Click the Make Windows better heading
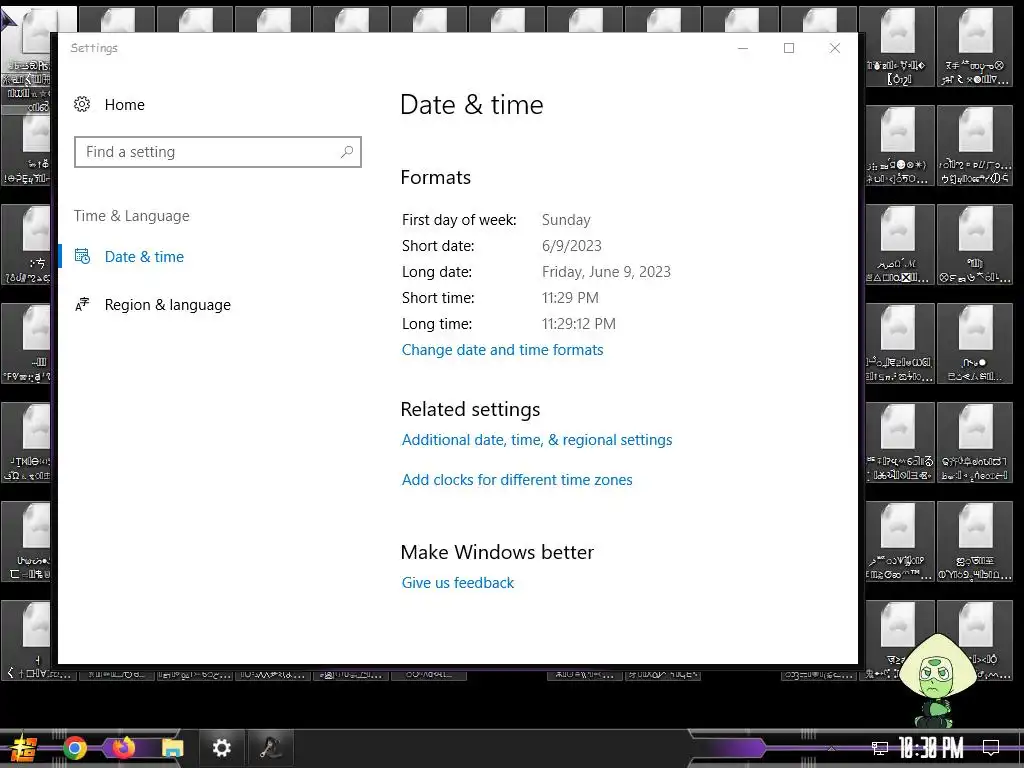 click(x=496, y=552)
